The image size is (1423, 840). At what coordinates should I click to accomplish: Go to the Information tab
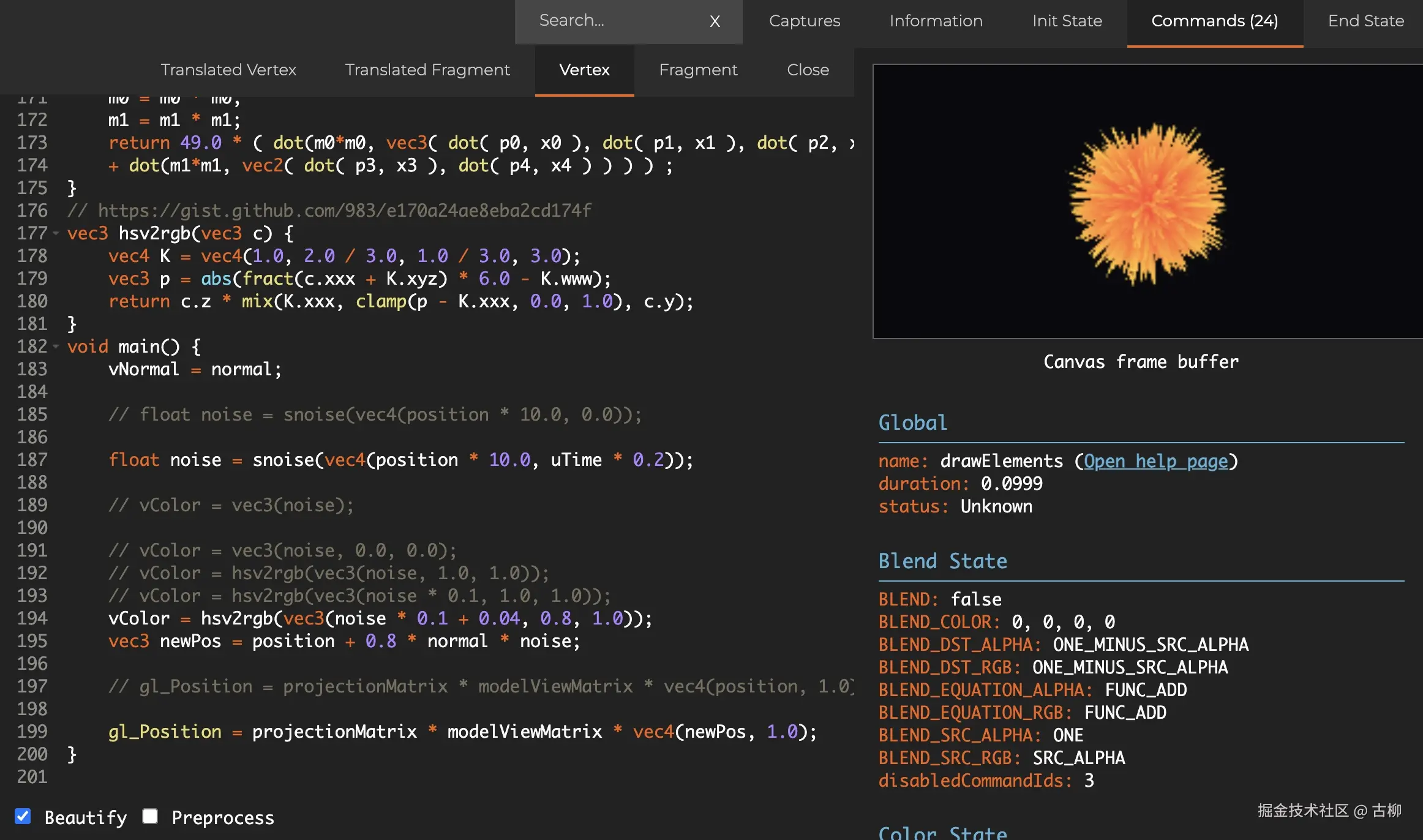coord(936,21)
